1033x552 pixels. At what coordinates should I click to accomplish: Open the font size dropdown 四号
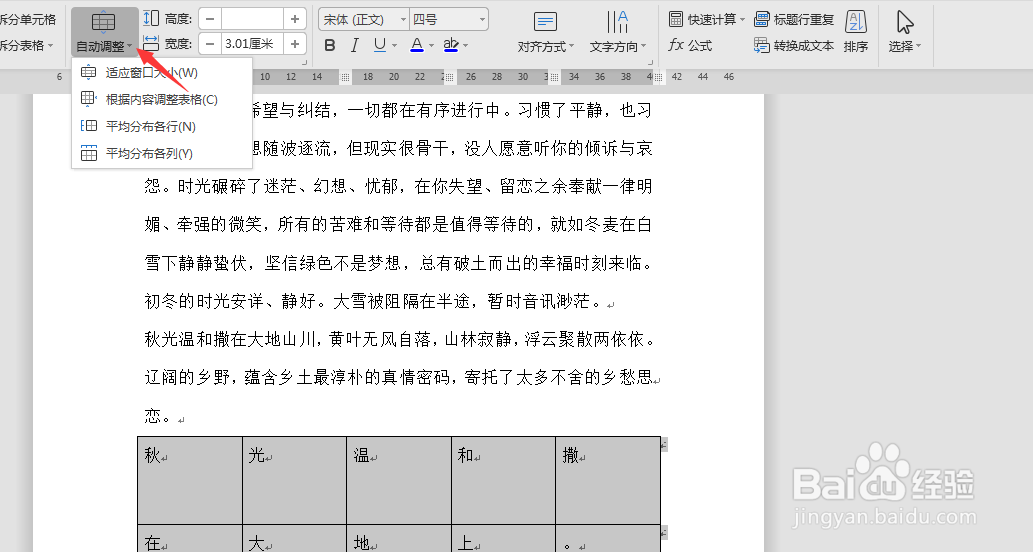pos(449,20)
